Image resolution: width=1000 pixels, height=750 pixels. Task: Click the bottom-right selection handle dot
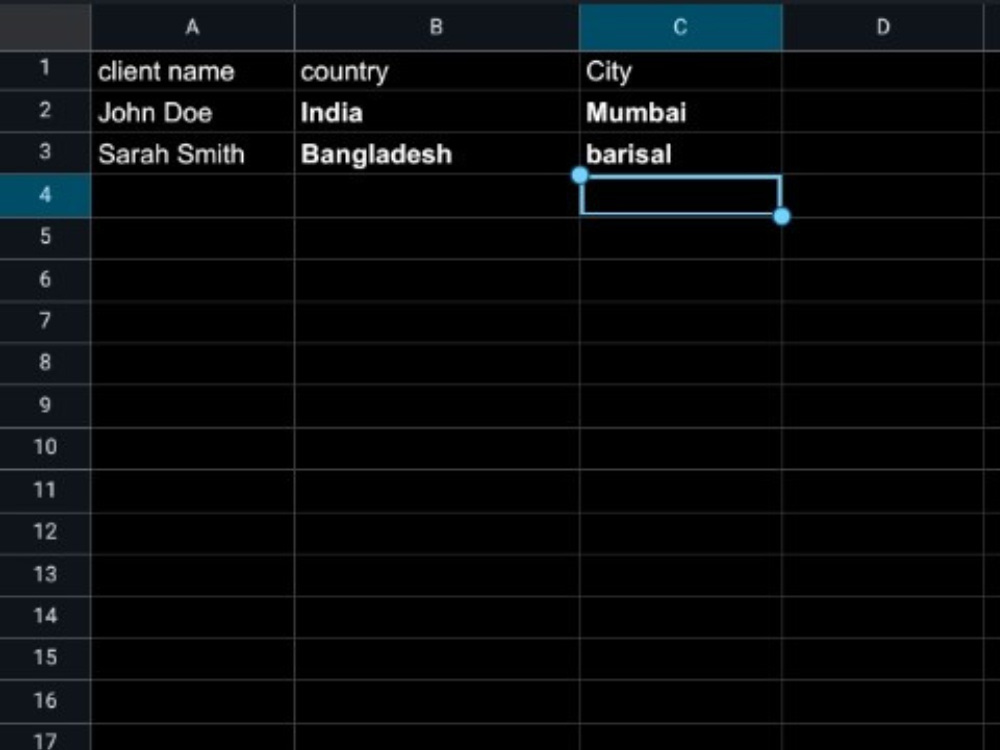(x=782, y=217)
